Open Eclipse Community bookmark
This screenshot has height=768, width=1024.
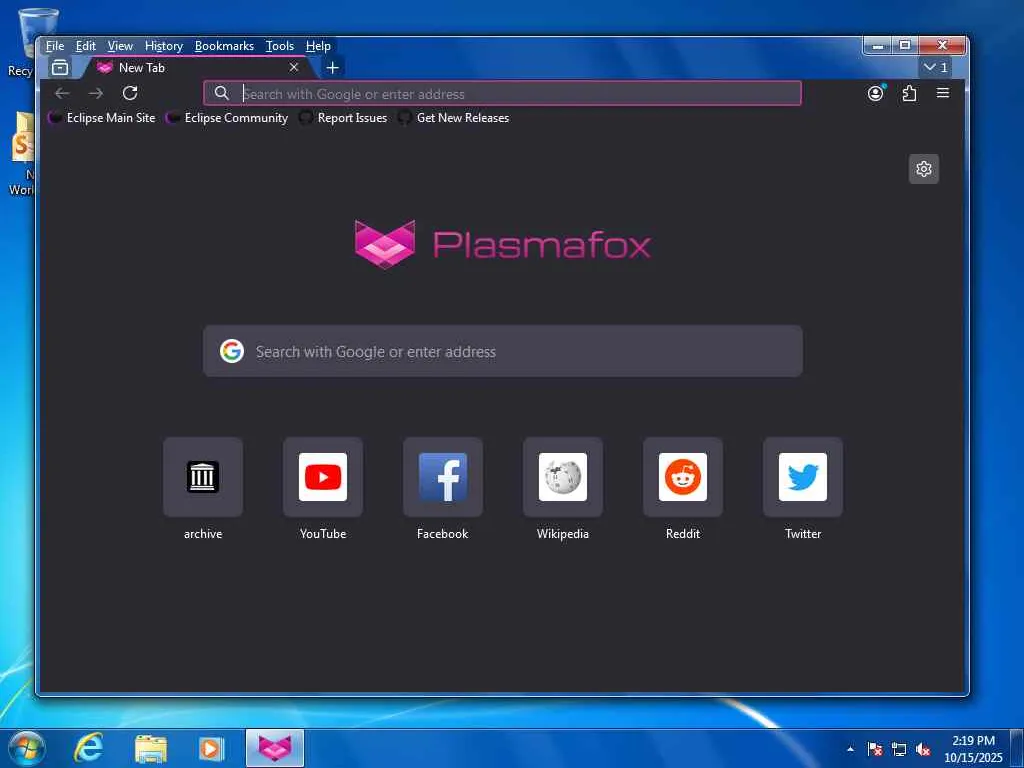coord(227,118)
